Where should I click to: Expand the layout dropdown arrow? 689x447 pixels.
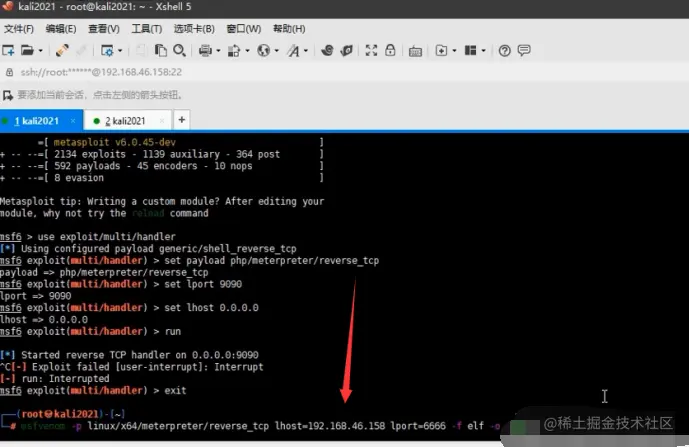pyautogui.click(x=483, y=51)
